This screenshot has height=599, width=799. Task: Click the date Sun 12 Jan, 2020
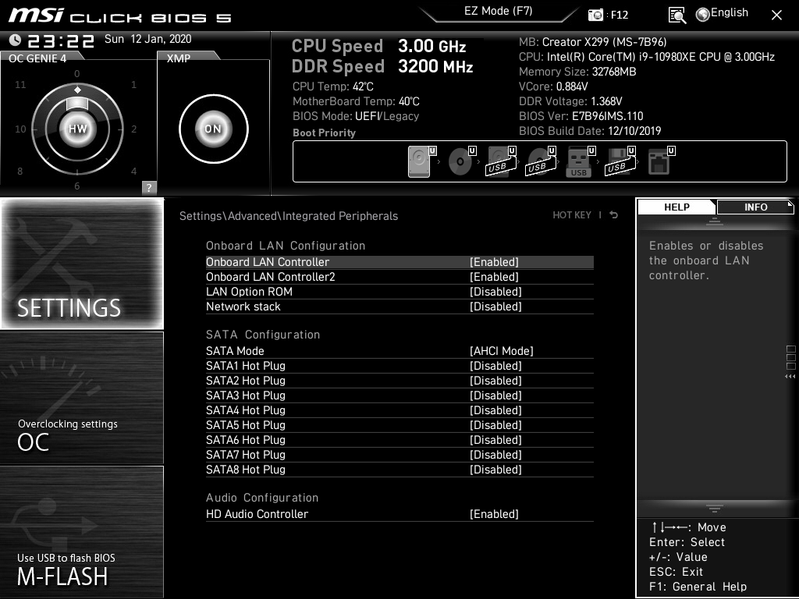[x=148, y=39]
